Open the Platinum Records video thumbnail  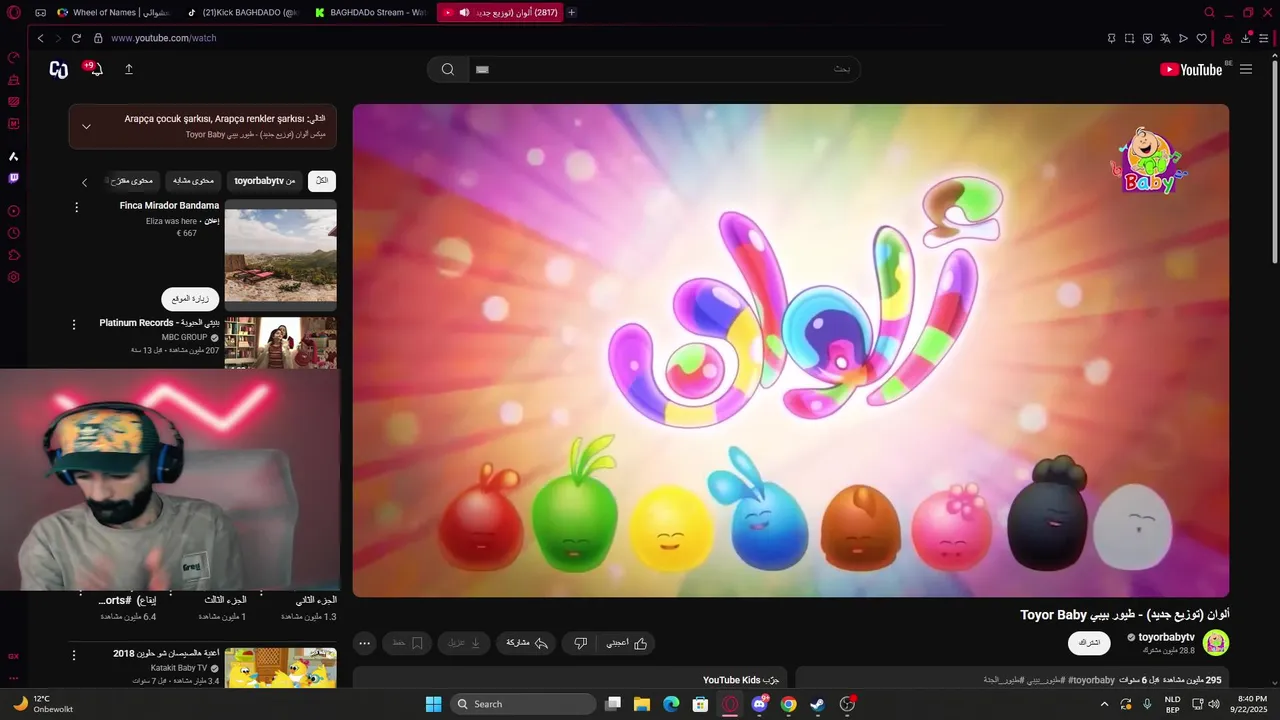pos(281,343)
